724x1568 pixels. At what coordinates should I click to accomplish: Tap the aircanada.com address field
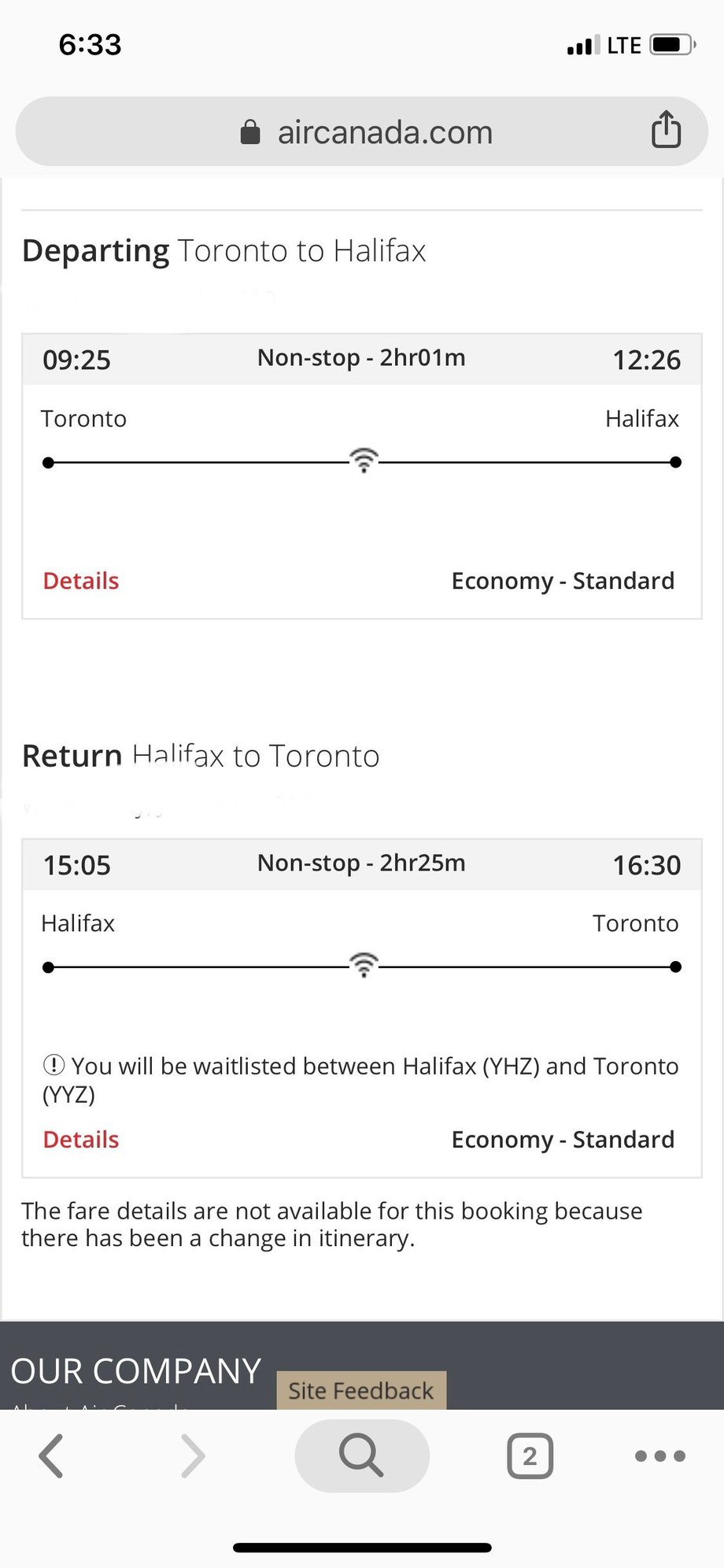tap(385, 132)
